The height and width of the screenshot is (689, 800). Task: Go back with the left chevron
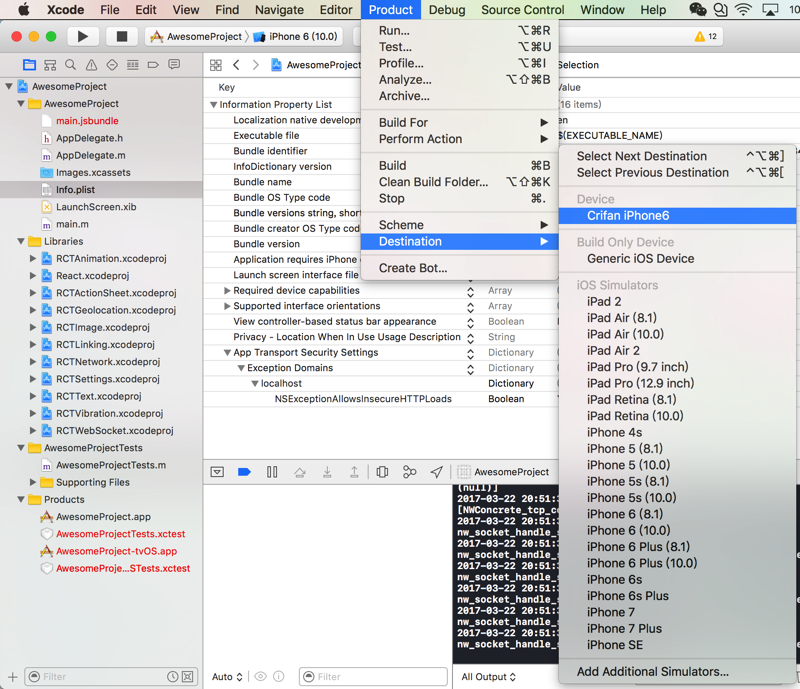(x=236, y=65)
